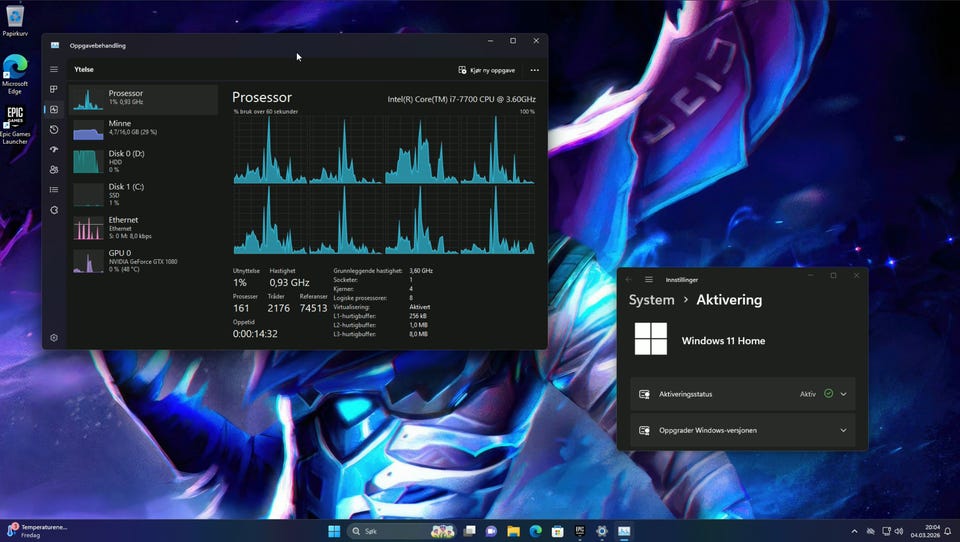Expand Oppgrader Windows-versjonen section

click(843, 430)
